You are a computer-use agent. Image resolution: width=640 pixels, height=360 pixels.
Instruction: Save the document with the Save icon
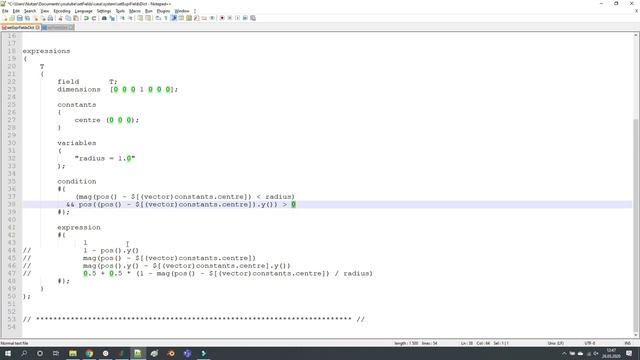tap(20, 18)
